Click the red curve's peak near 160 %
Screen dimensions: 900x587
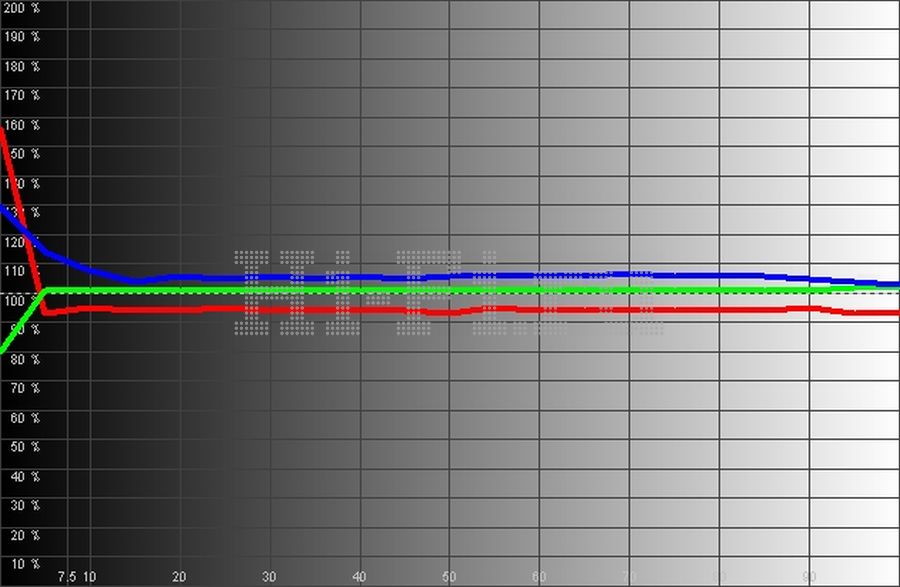(3, 127)
